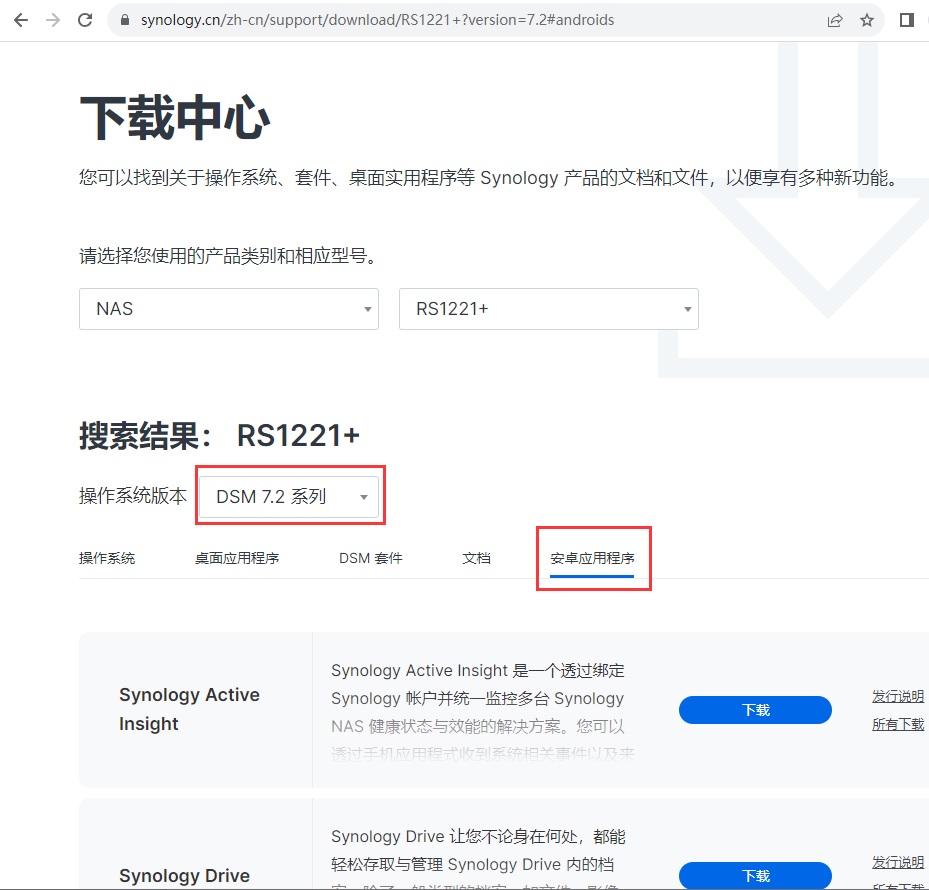The image size is (929, 890).
Task: Click the Synology Active Insight description text
Action: click(483, 712)
